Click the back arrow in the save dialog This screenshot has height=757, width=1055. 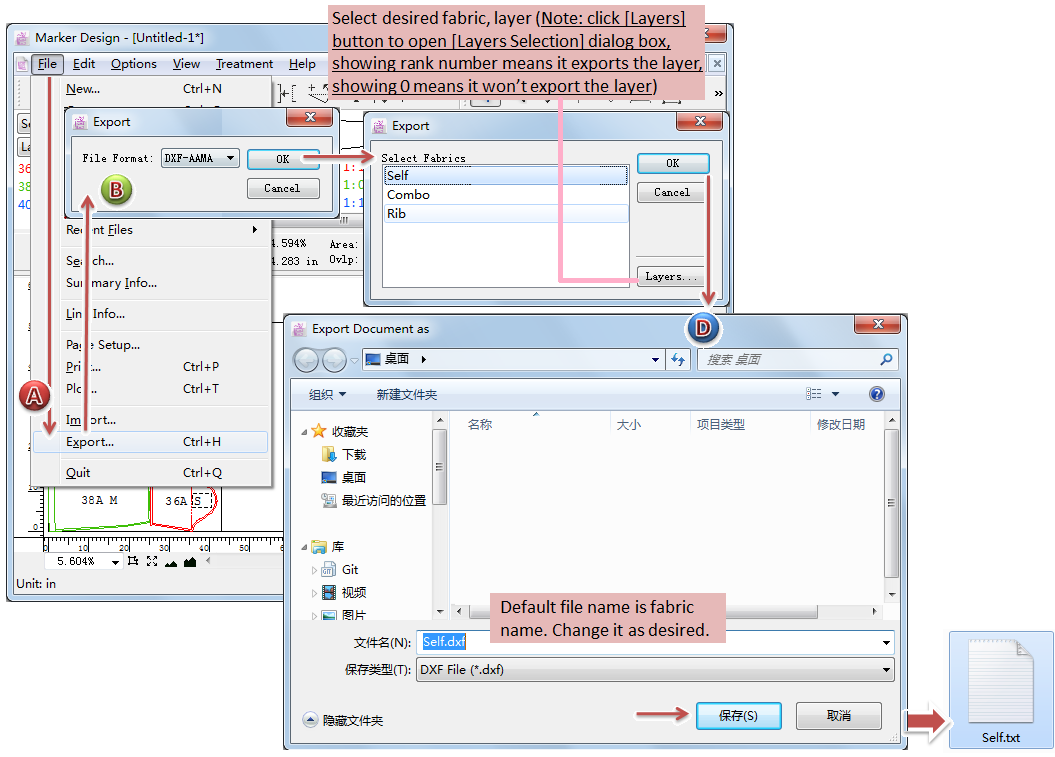(x=307, y=359)
